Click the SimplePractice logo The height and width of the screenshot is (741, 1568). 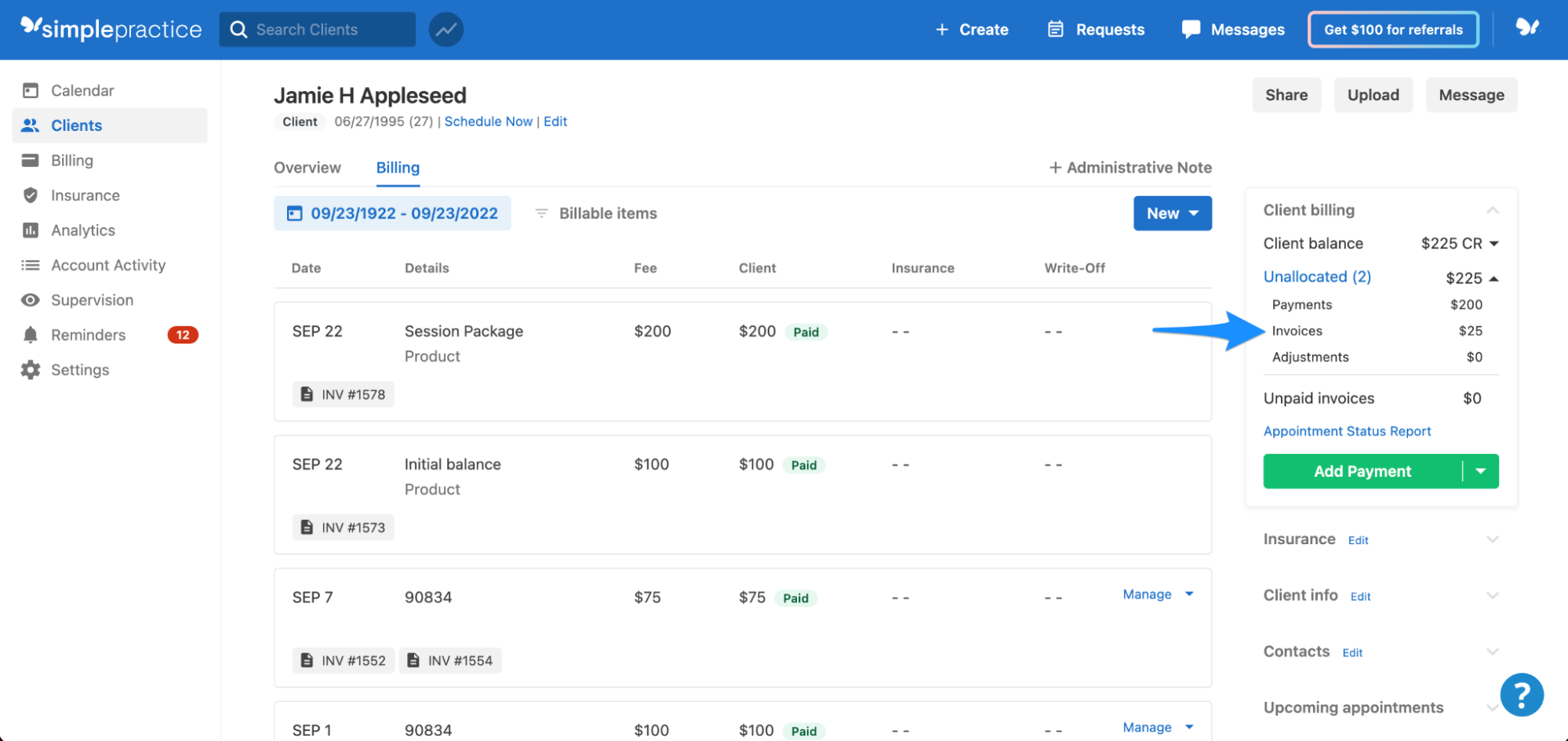pyautogui.click(x=111, y=29)
